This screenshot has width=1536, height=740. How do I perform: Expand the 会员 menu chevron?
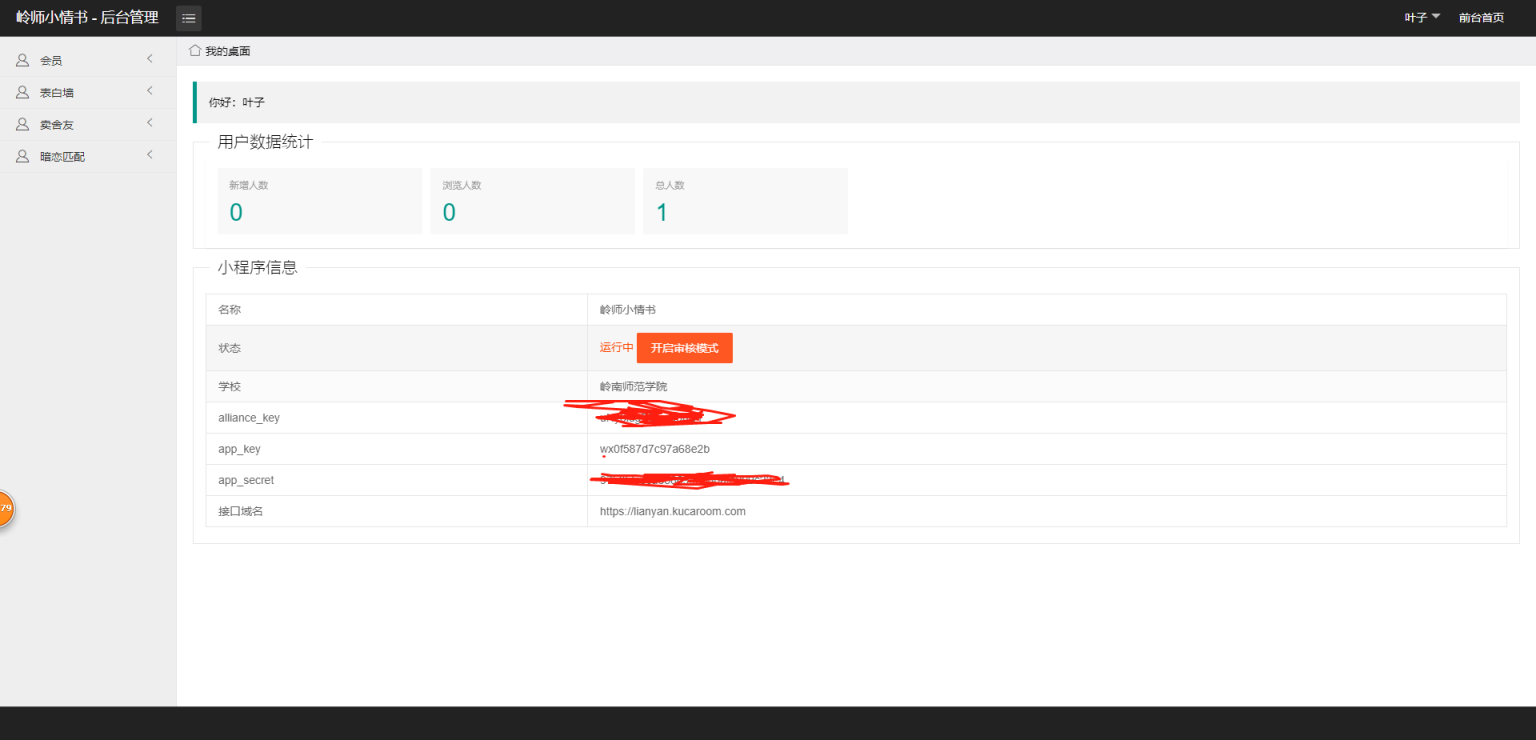pyautogui.click(x=149, y=59)
